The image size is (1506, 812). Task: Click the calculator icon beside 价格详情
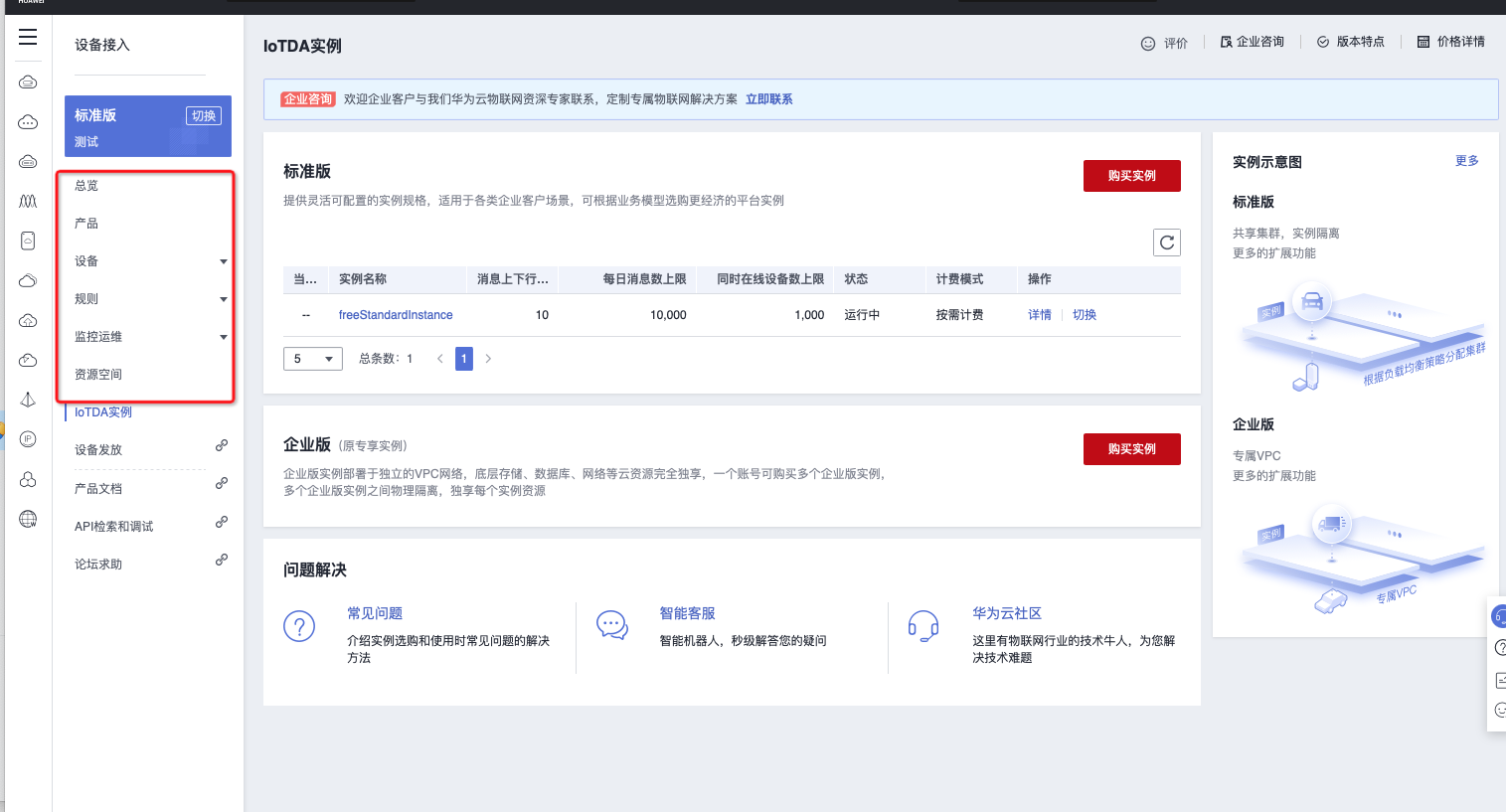point(1423,42)
